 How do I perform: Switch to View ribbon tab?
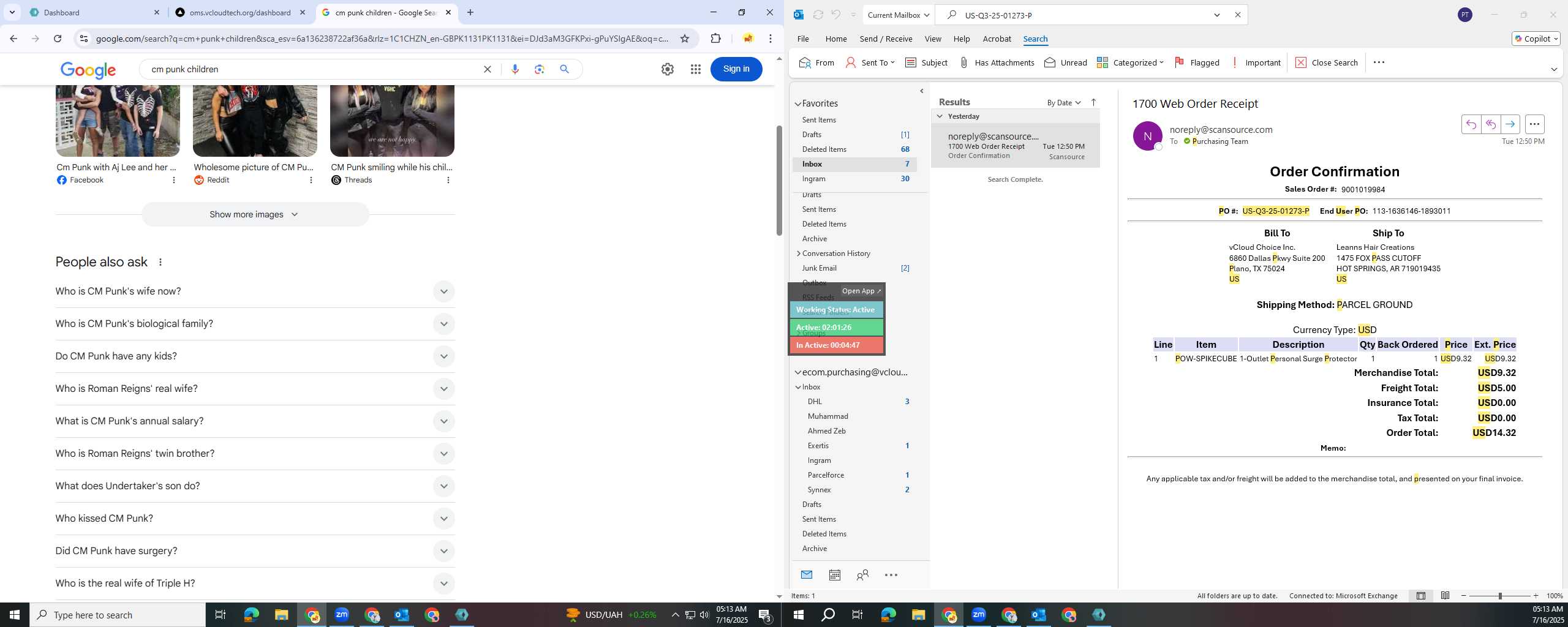pos(933,39)
